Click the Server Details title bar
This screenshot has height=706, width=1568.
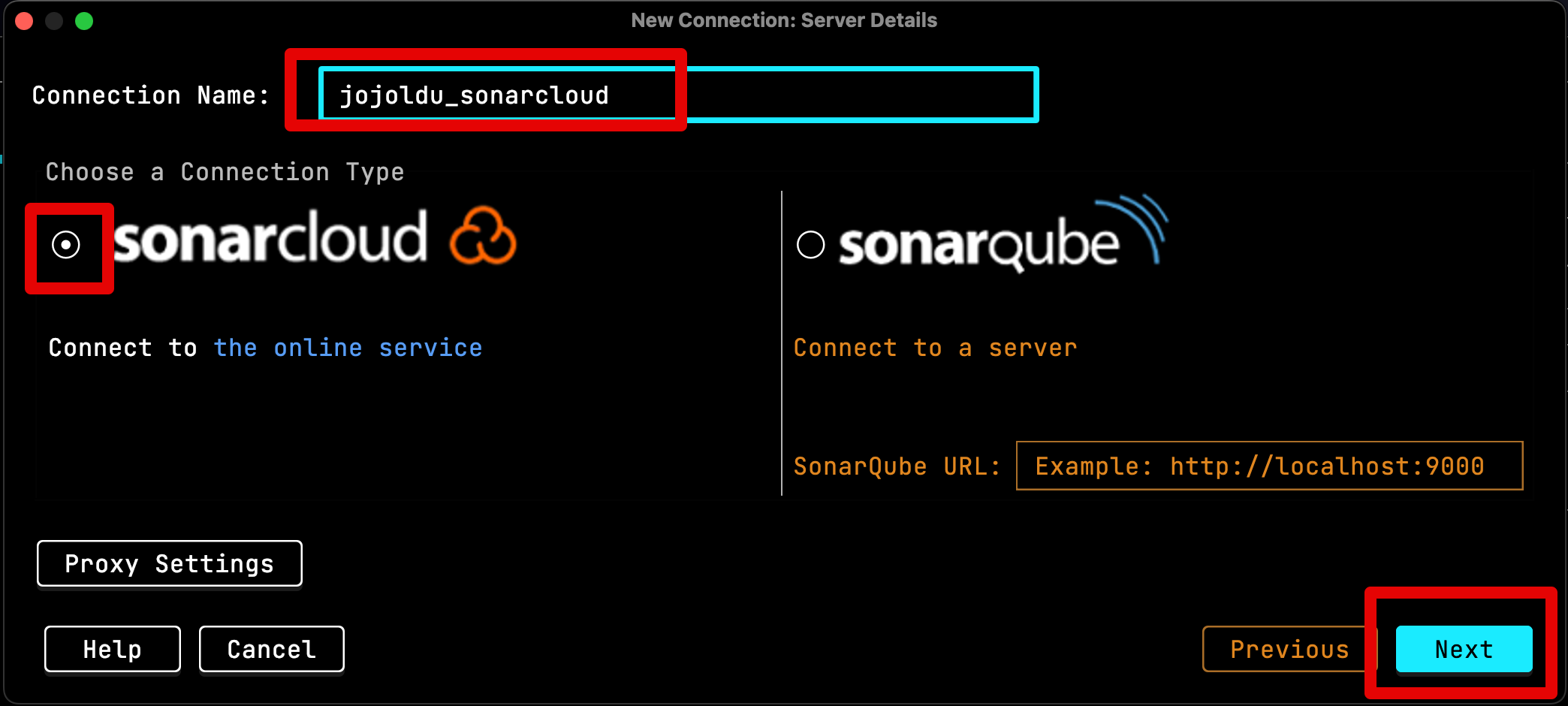click(x=784, y=20)
